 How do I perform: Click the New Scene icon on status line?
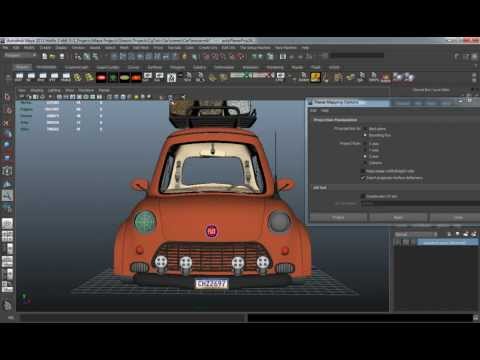pyautogui.click(x=44, y=56)
